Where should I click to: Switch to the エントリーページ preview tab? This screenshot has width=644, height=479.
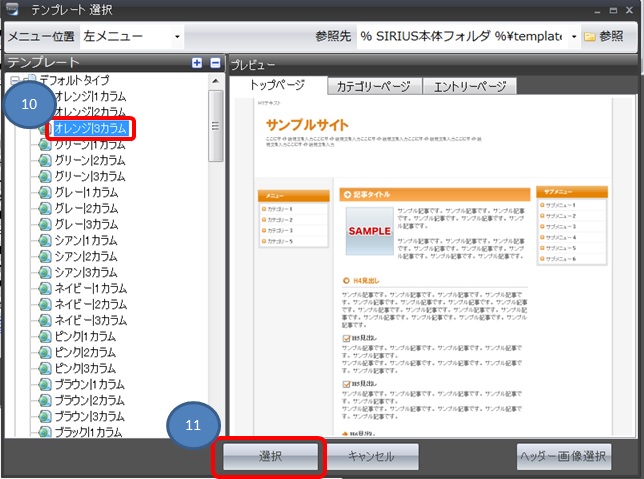pos(469,87)
